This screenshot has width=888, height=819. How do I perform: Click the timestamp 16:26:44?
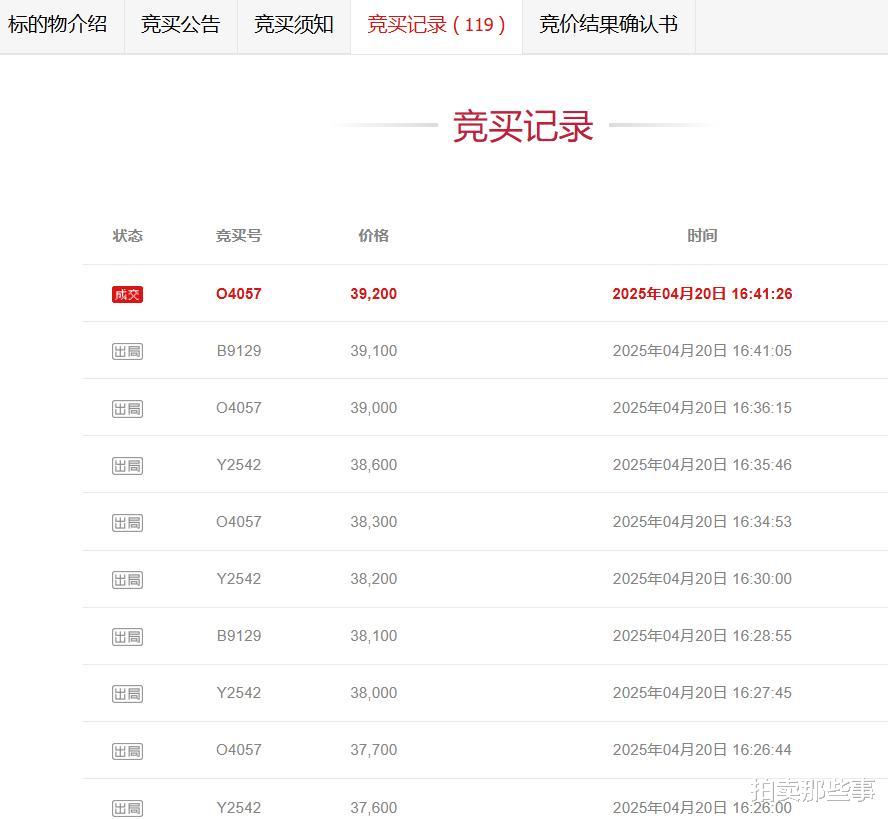pos(762,750)
